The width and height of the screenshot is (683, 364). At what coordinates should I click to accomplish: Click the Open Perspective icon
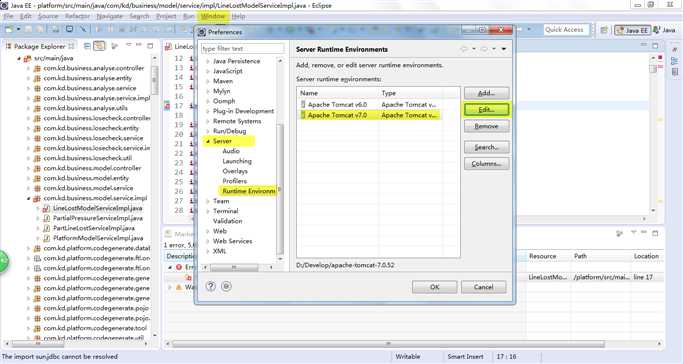[604, 30]
